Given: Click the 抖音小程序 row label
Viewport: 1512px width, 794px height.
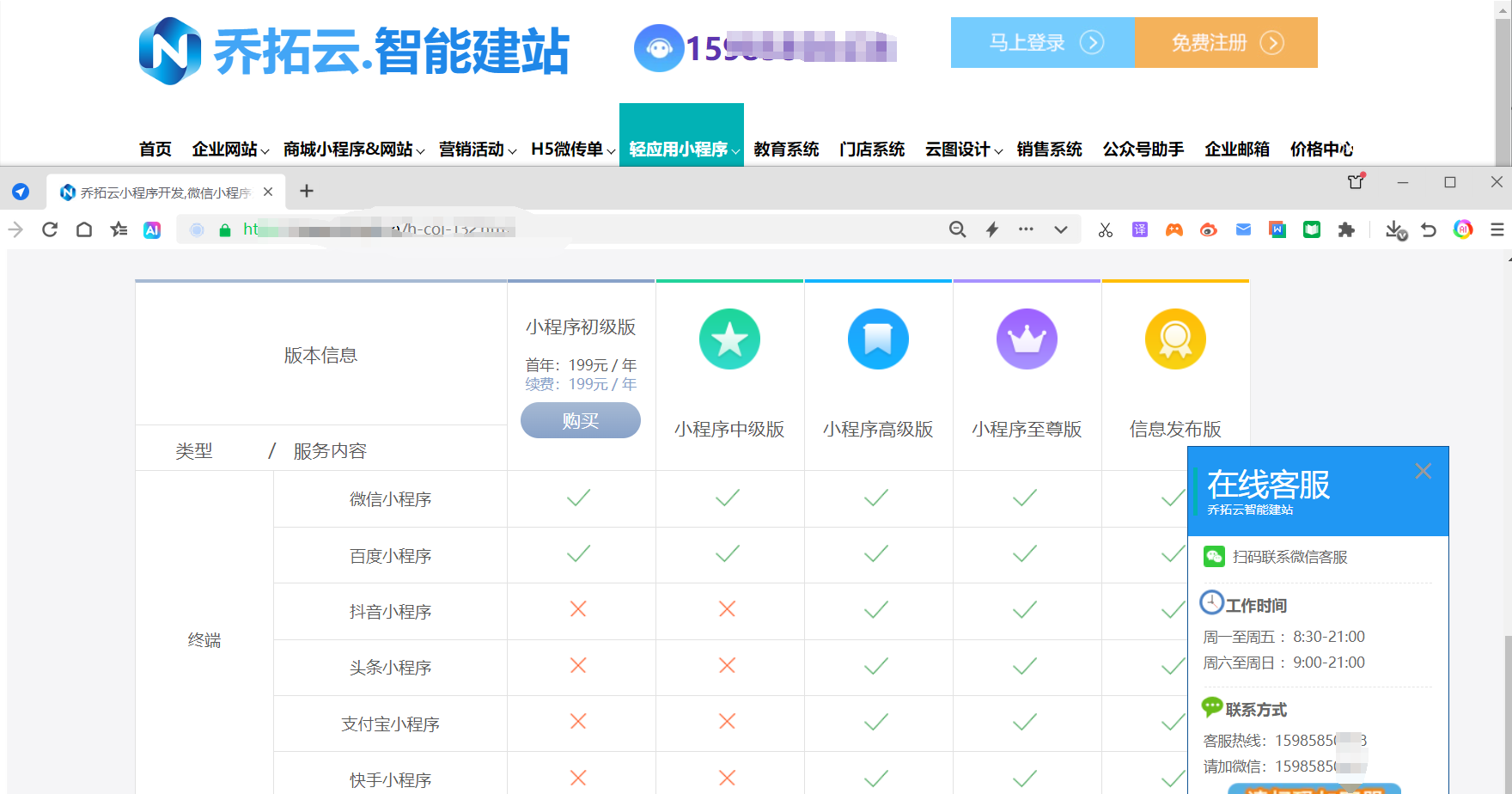Looking at the screenshot, I should click(x=390, y=612).
